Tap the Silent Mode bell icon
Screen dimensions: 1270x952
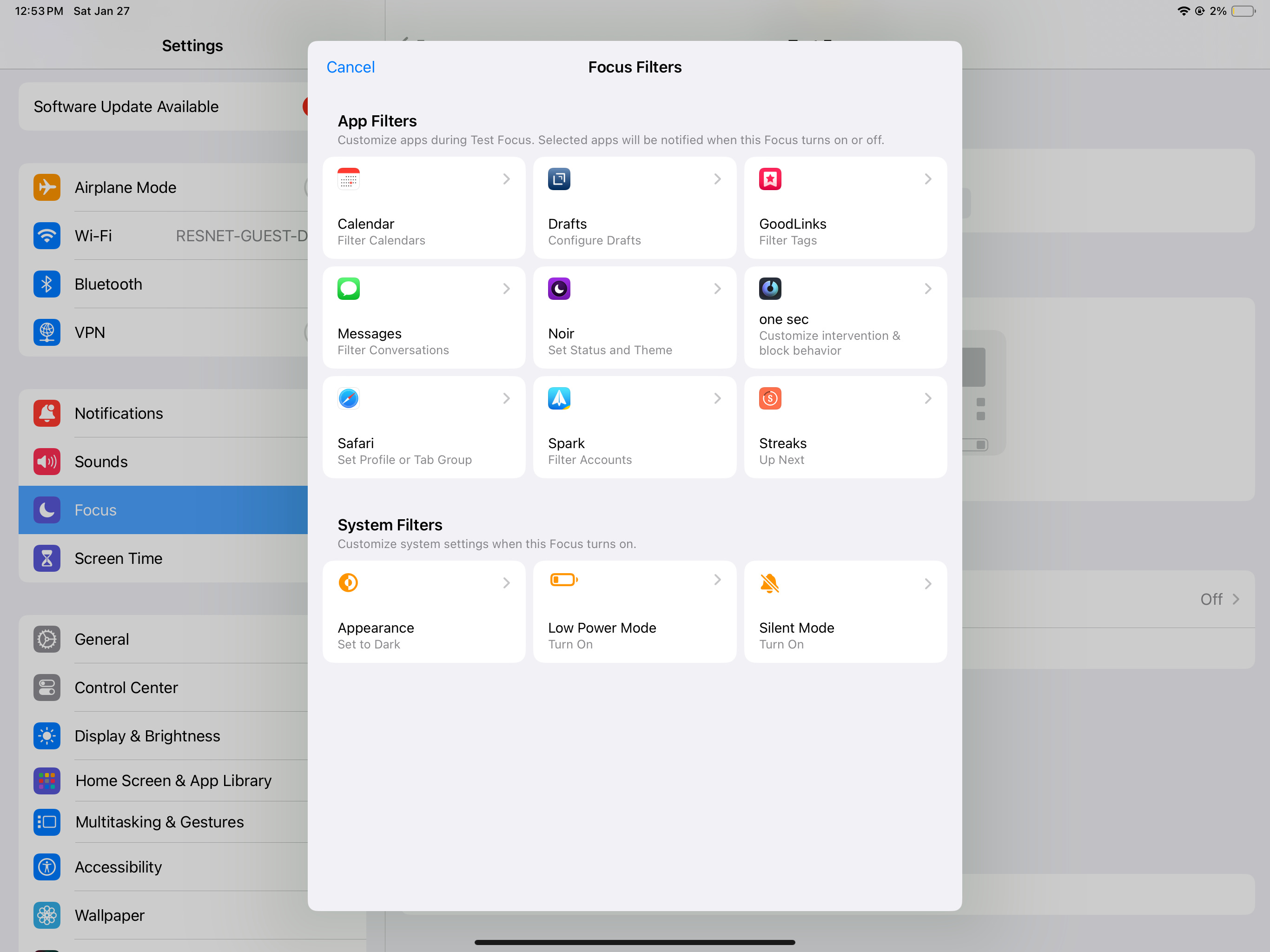coord(769,583)
